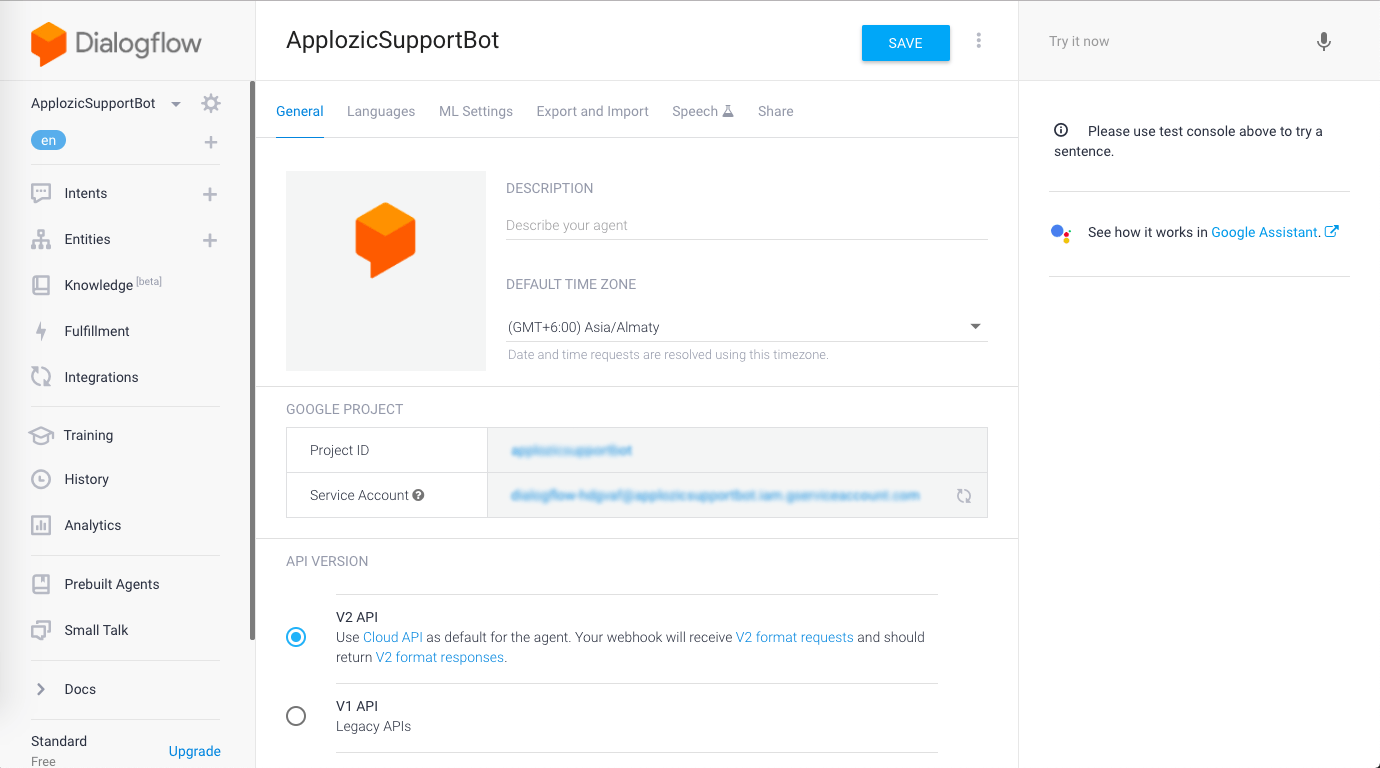The width and height of the screenshot is (1380, 768).
Task: Create a new intent with the plus icon
Action: 210,194
